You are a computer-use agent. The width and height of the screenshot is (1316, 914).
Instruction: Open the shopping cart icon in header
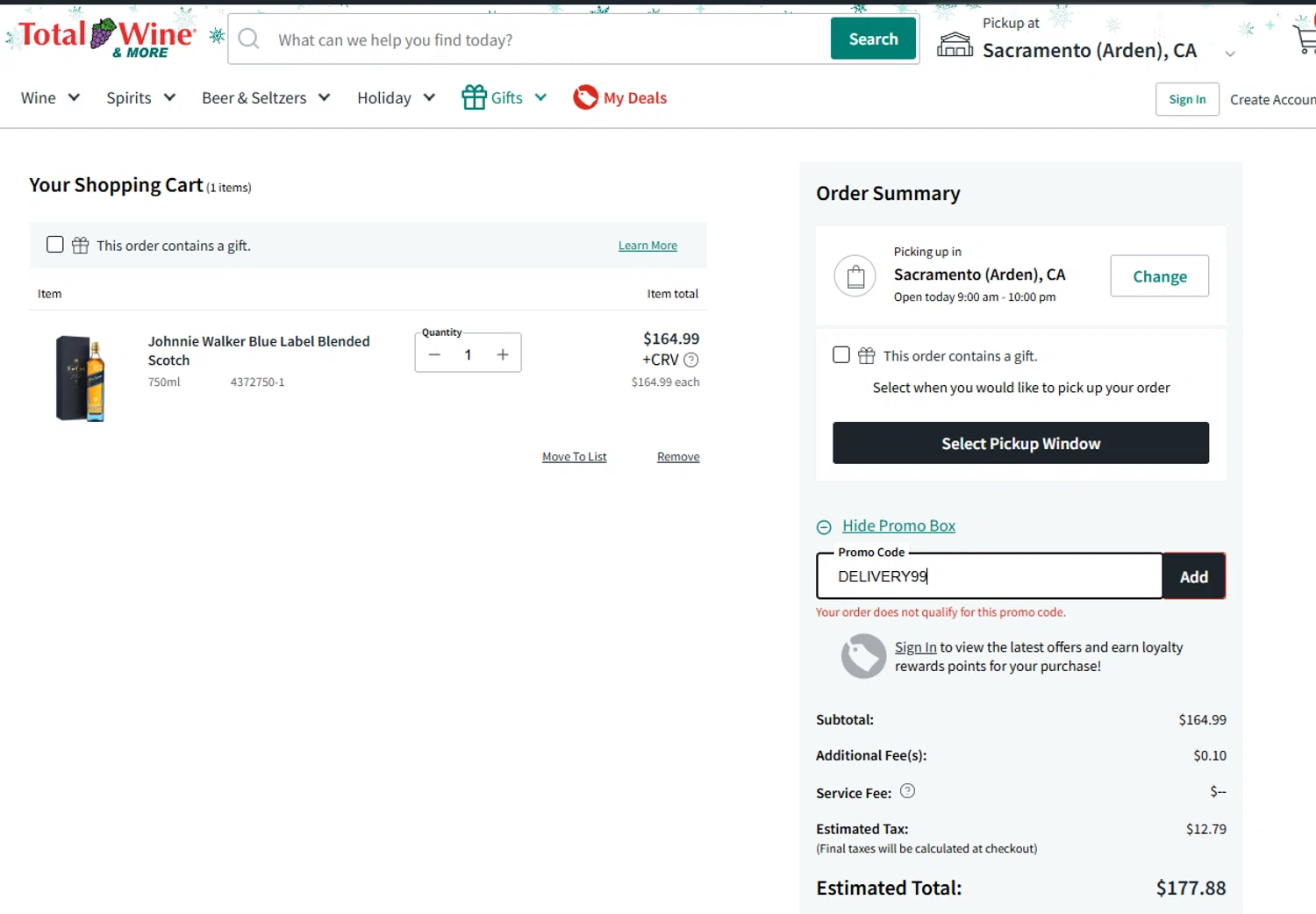pyautogui.click(x=1305, y=39)
